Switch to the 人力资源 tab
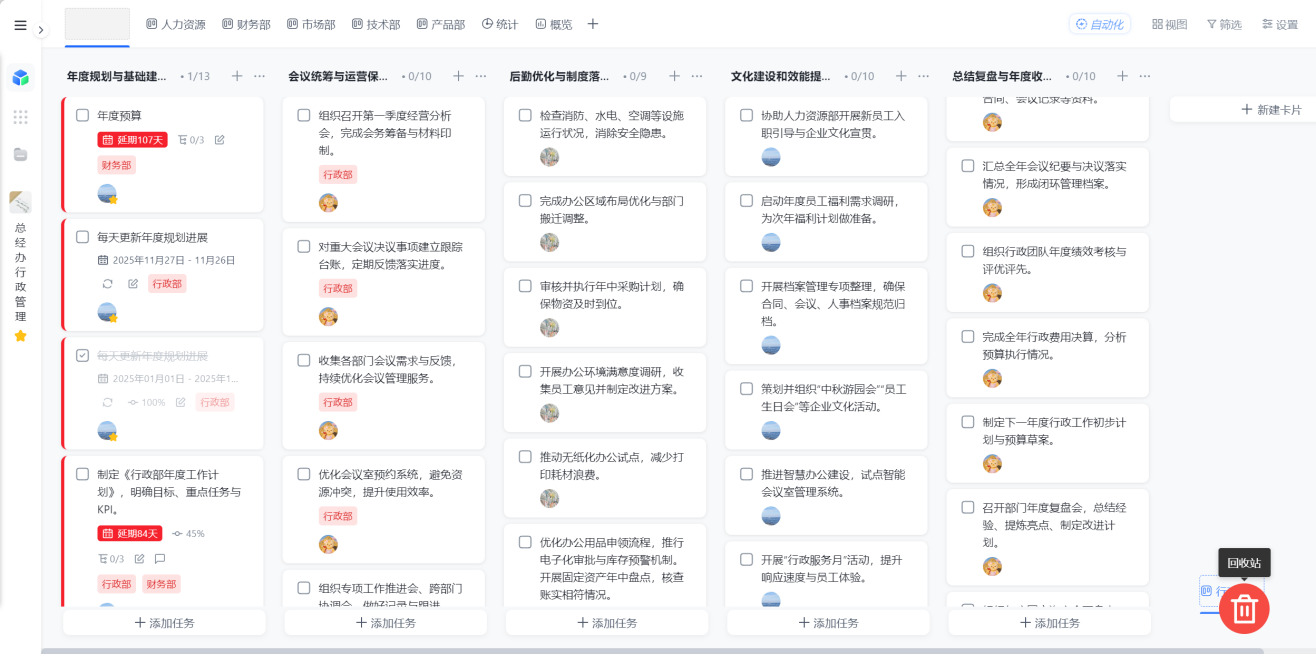The image size is (1316, 654). tap(176, 24)
